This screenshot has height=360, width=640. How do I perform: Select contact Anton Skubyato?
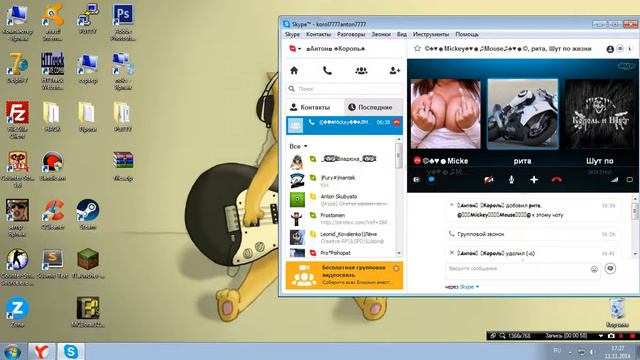coord(341,200)
